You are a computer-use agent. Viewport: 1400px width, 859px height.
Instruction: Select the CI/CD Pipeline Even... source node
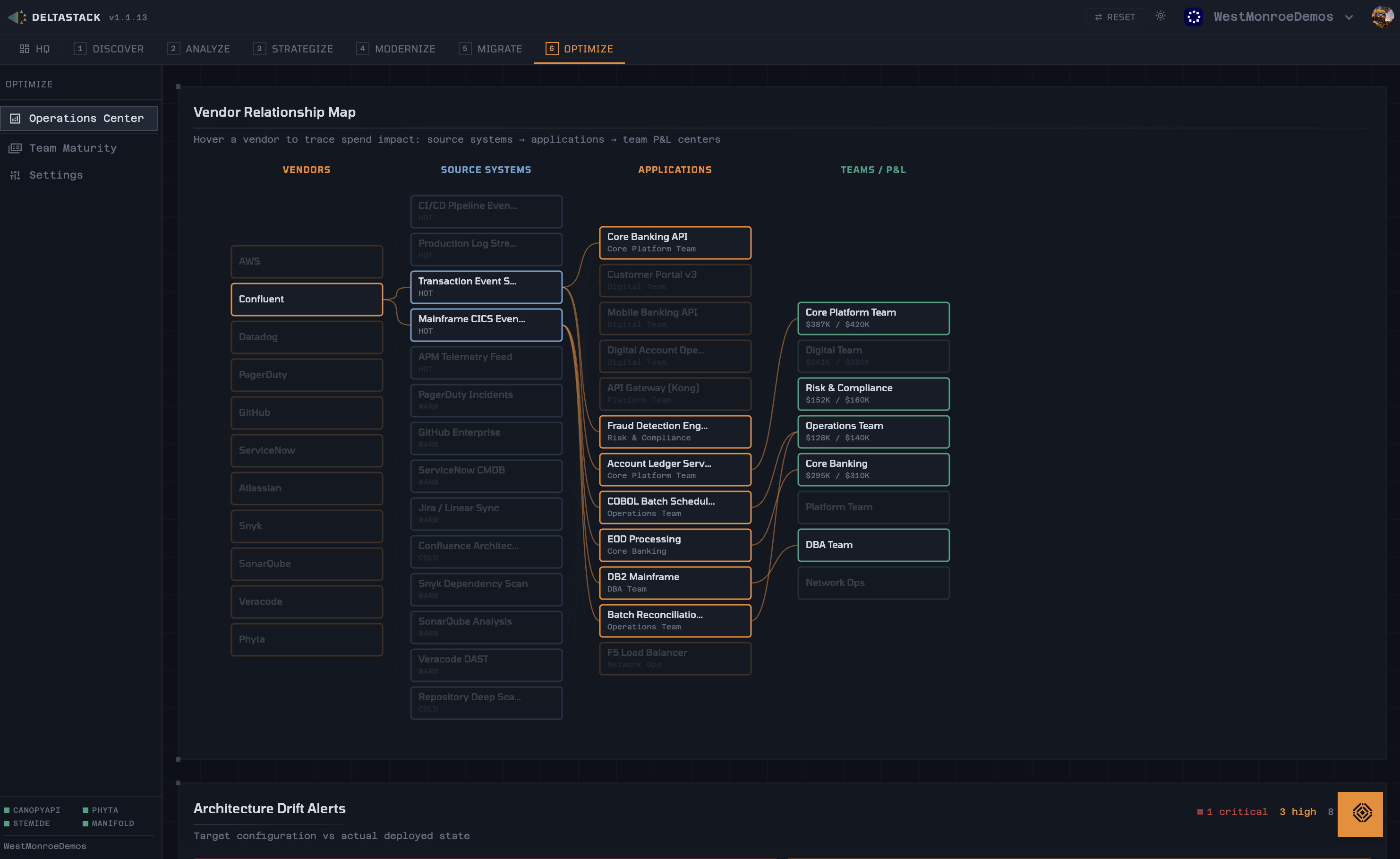tap(487, 212)
